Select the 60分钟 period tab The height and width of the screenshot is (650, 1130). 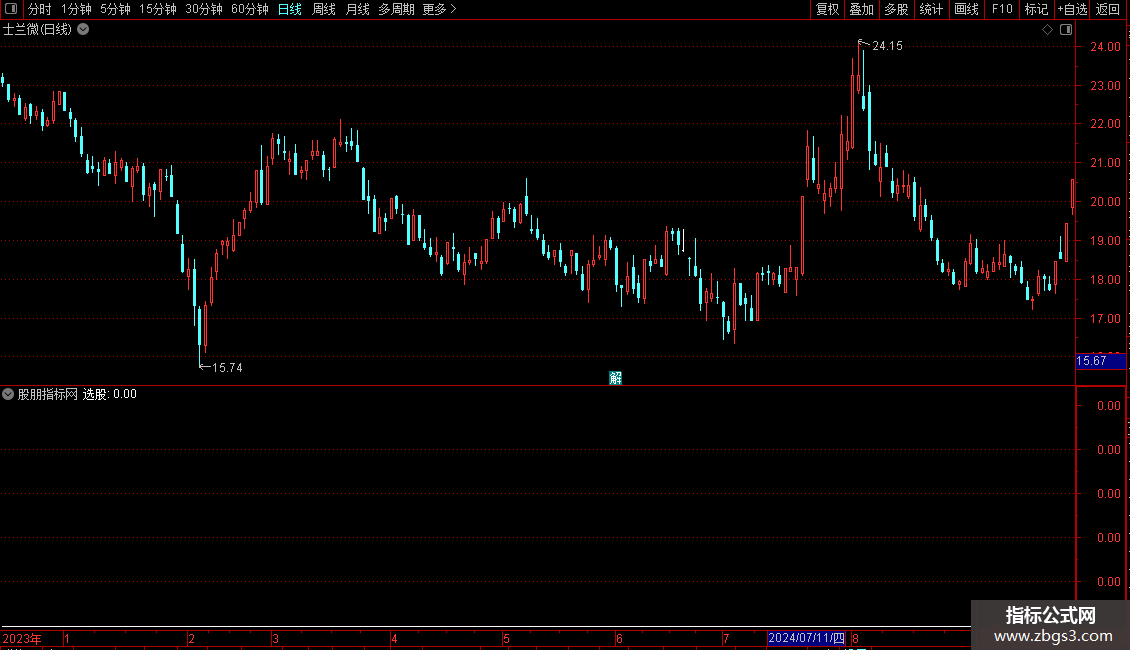[x=250, y=9]
